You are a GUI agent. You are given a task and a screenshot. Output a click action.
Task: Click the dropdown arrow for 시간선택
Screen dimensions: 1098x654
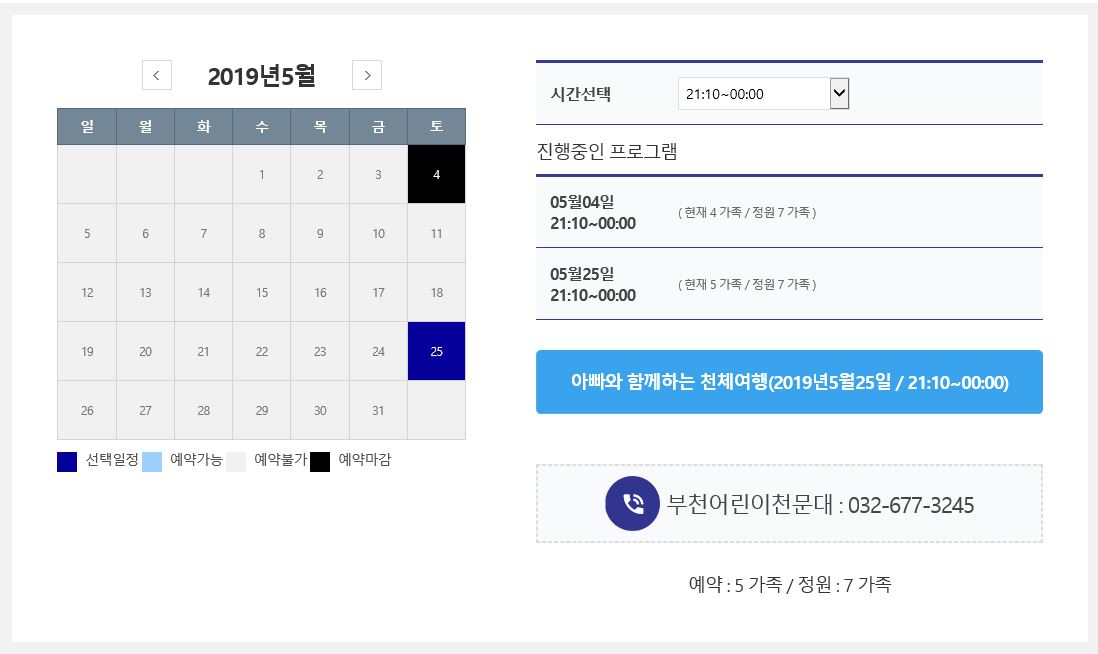click(x=839, y=94)
